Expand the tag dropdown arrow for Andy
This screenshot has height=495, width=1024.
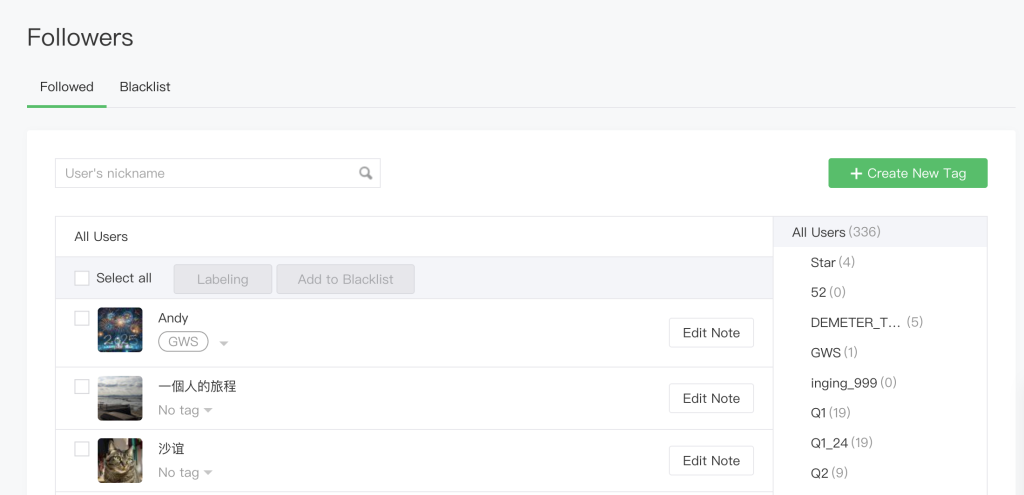224,343
